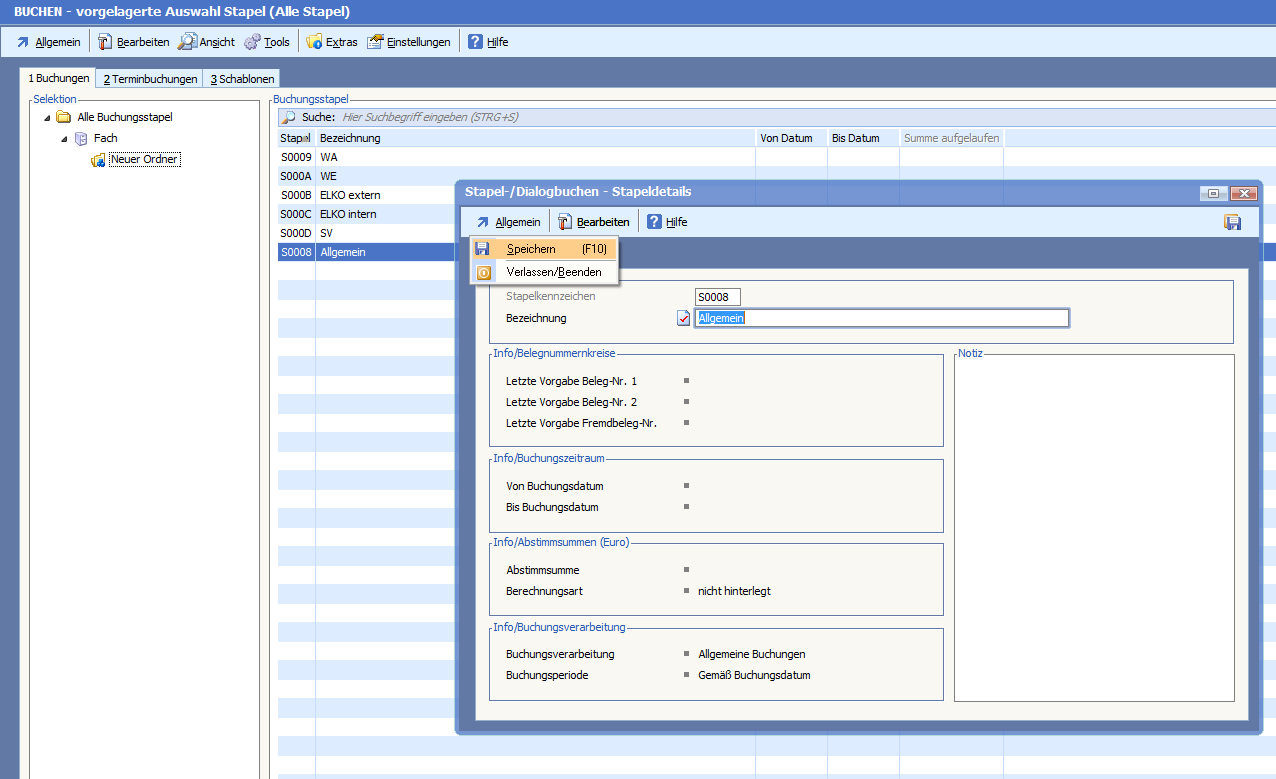Click the Neuer Ordner folder icon

(98, 160)
